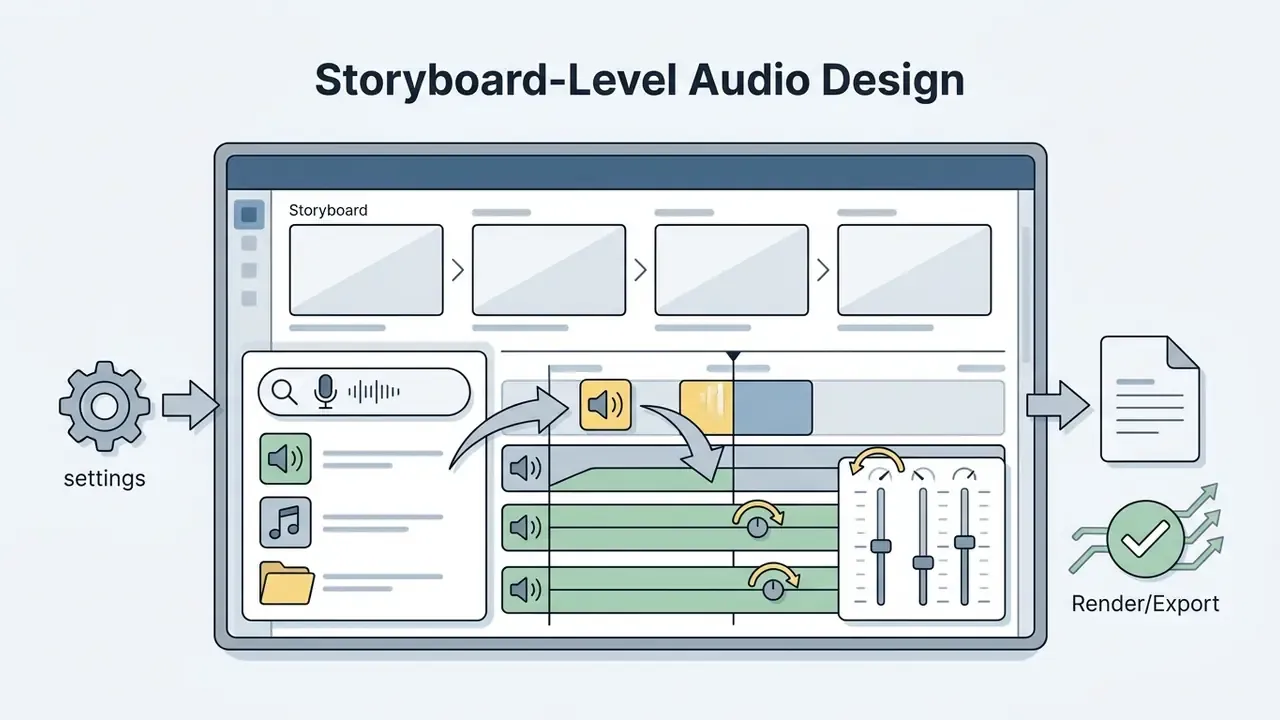1280x720 pixels.
Task: Click the chevron after the third storyboard frame
Action: (823, 270)
